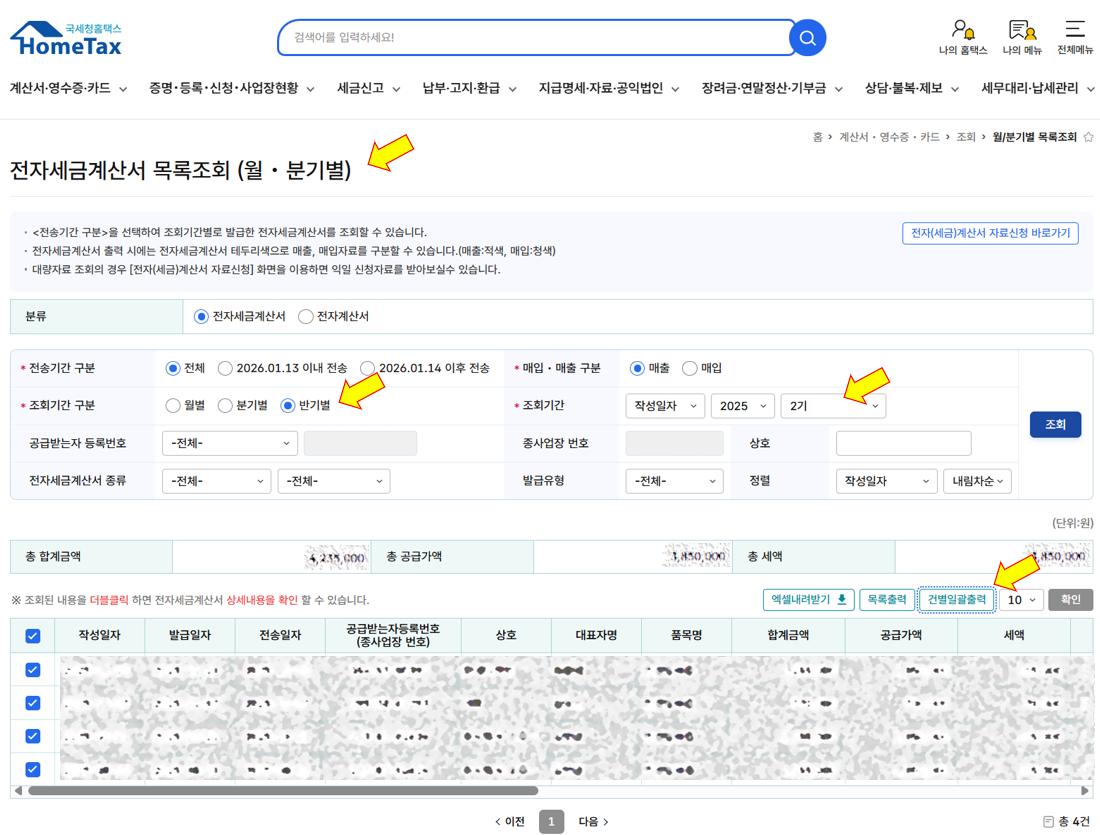Select 매출 radio button
Screen dimensions: 1100x835
637,368
